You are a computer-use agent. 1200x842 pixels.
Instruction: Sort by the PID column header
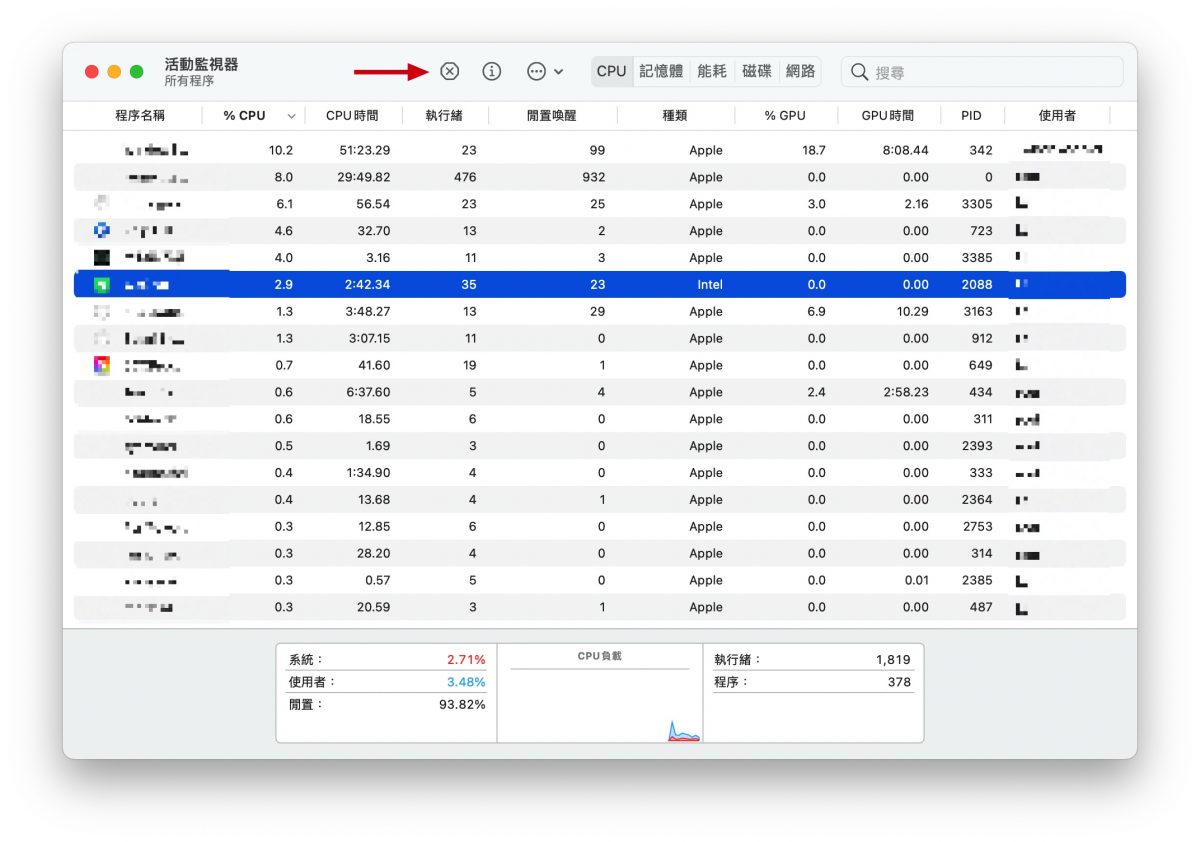[971, 115]
